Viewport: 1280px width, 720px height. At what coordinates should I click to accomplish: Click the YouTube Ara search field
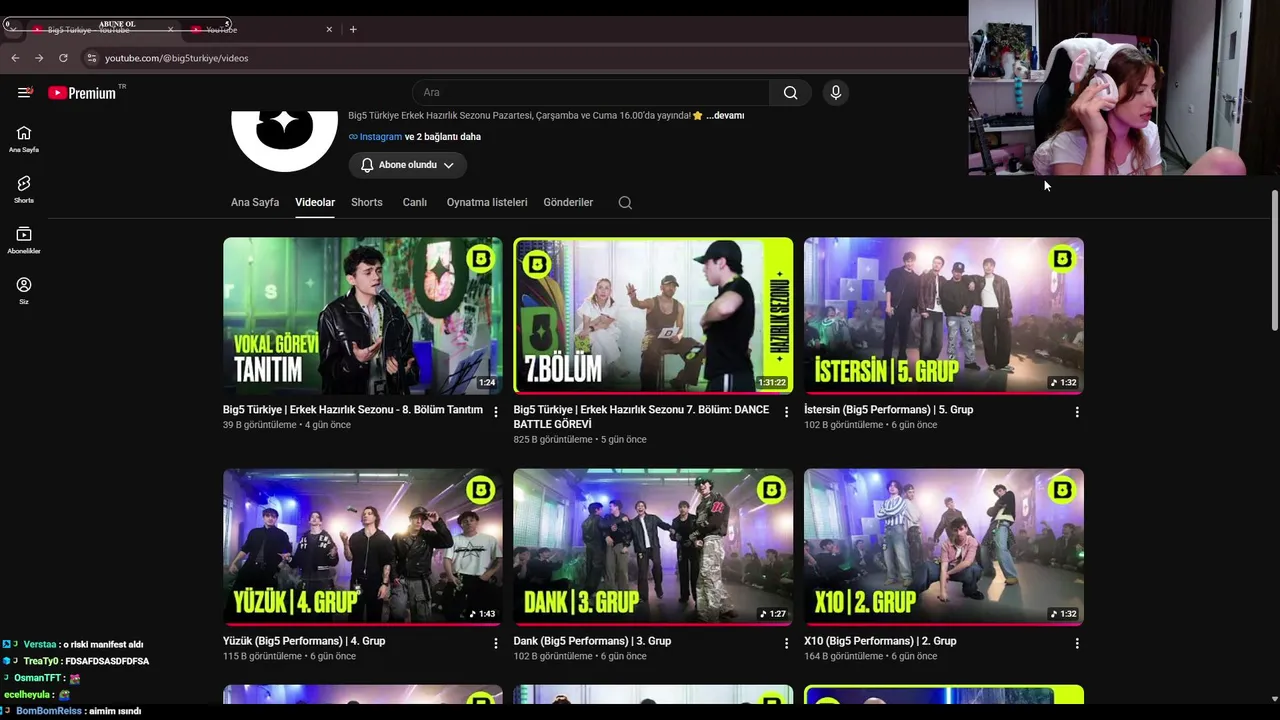click(x=591, y=93)
